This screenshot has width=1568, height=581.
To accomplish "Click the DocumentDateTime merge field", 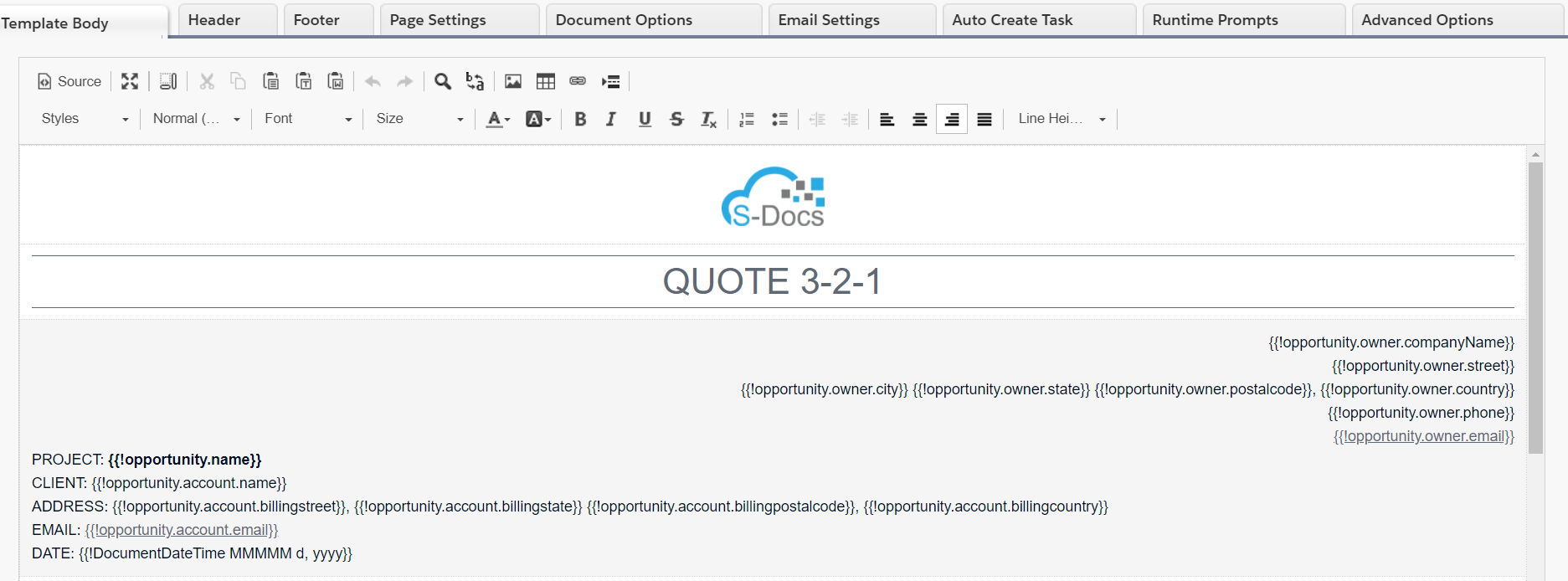I will [x=215, y=553].
